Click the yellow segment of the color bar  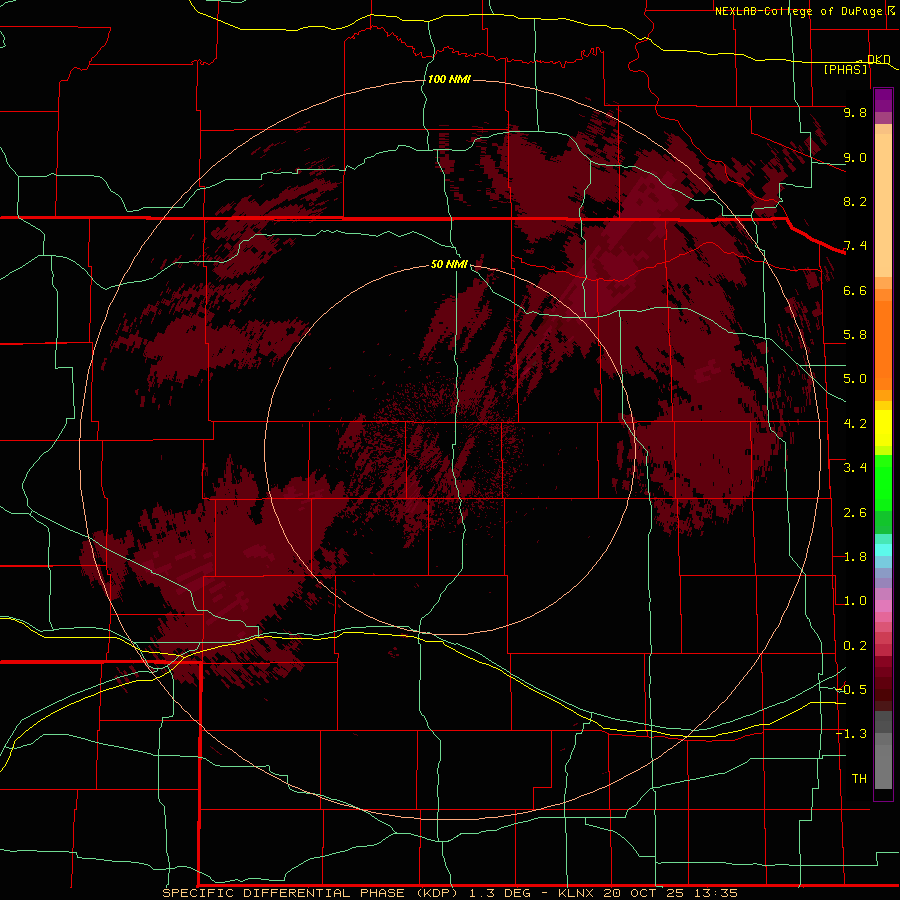point(883,428)
